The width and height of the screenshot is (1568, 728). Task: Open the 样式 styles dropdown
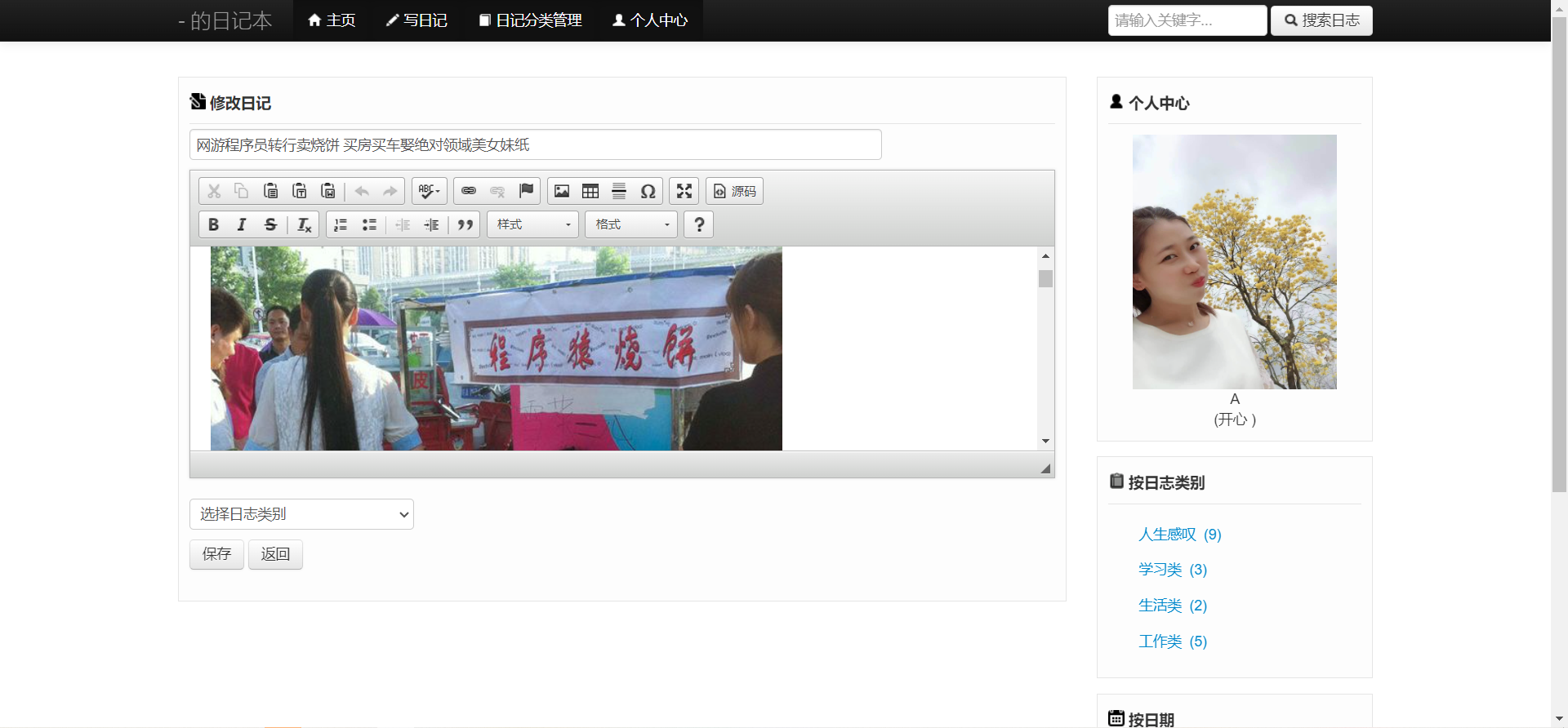click(x=532, y=224)
